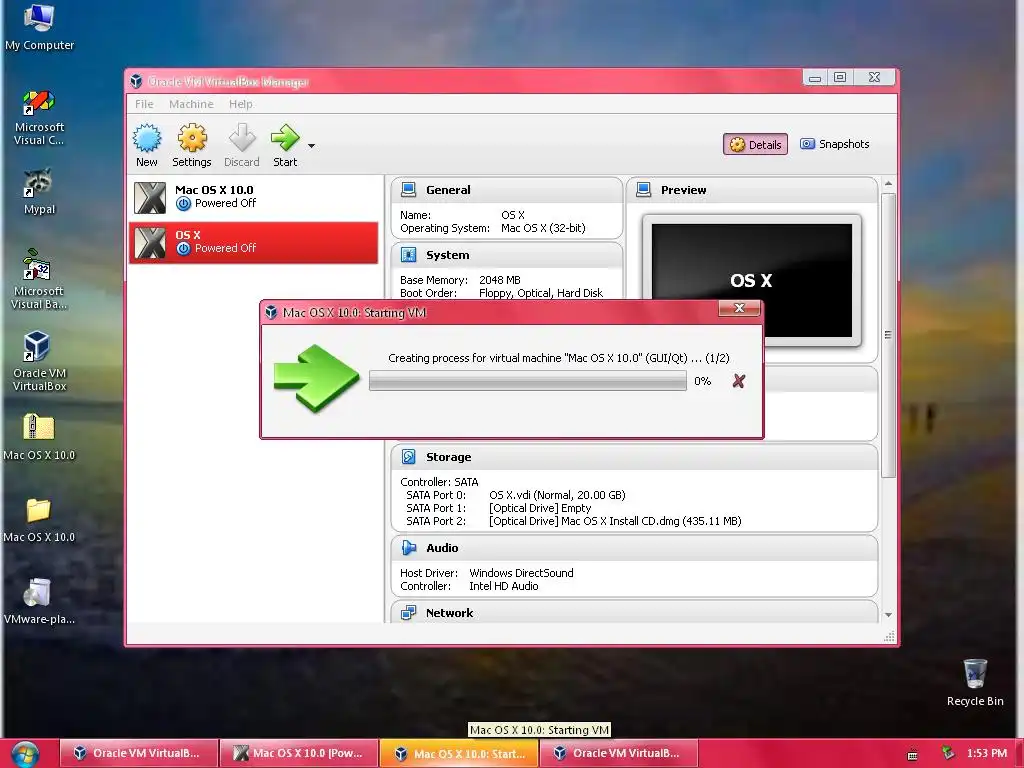Open Settings with the gear icon
This screenshot has width=1024, height=768.
click(x=192, y=138)
